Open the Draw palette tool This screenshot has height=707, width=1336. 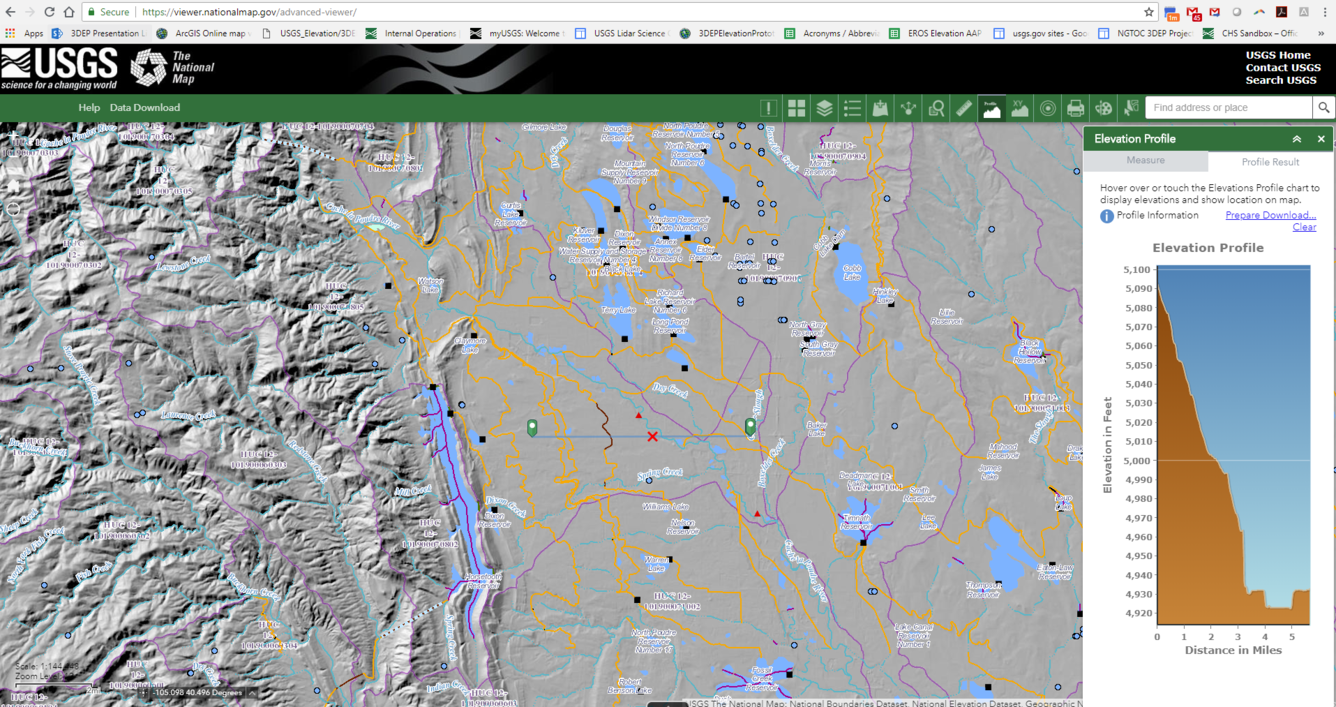coord(1103,108)
